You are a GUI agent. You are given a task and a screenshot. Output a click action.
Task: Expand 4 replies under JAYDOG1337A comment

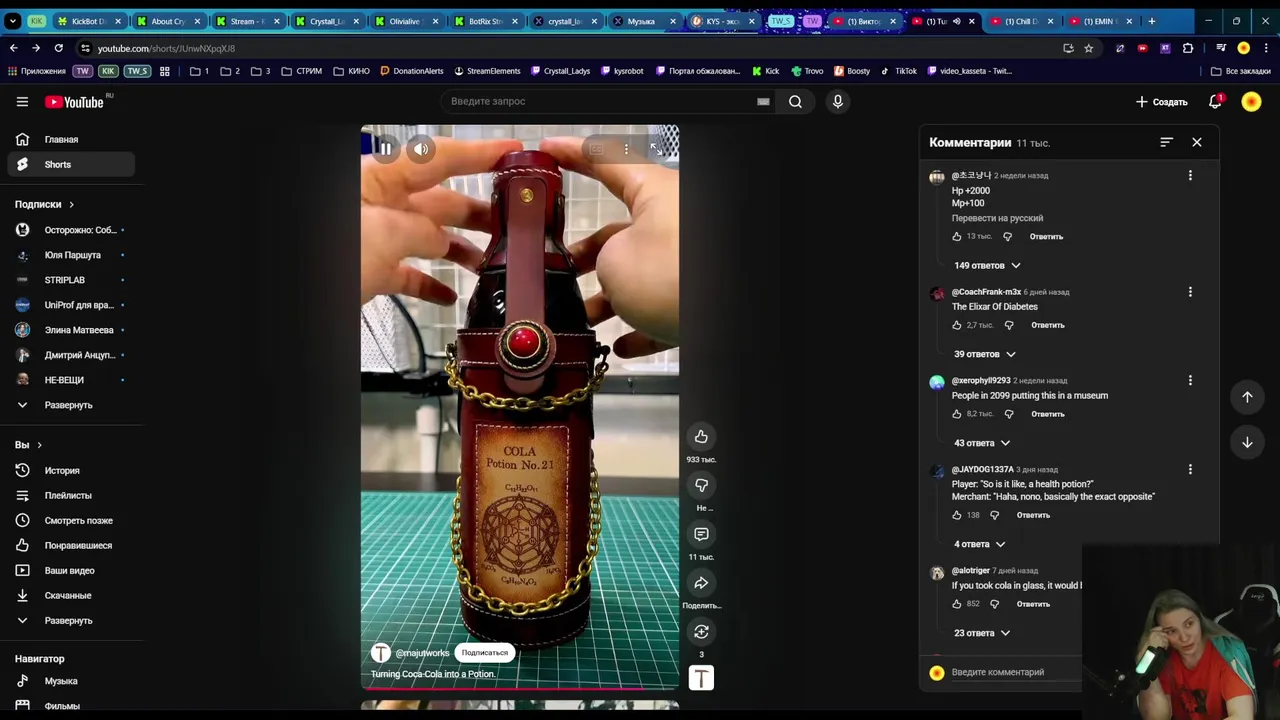[979, 544]
